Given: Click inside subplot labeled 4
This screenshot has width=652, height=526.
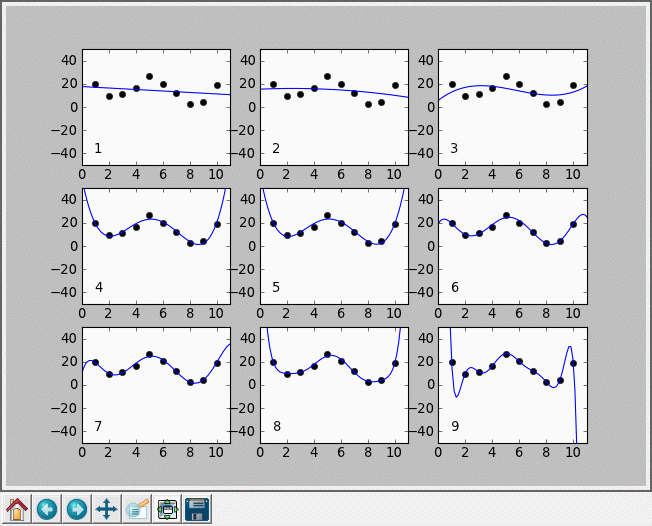Looking at the screenshot, I should (155, 275).
